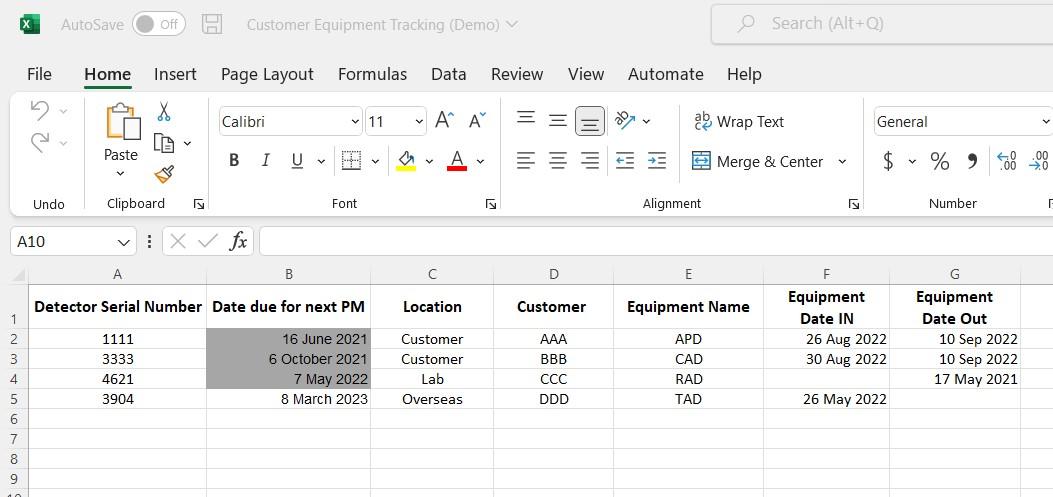Click the Save floppy disk icon

(212, 24)
